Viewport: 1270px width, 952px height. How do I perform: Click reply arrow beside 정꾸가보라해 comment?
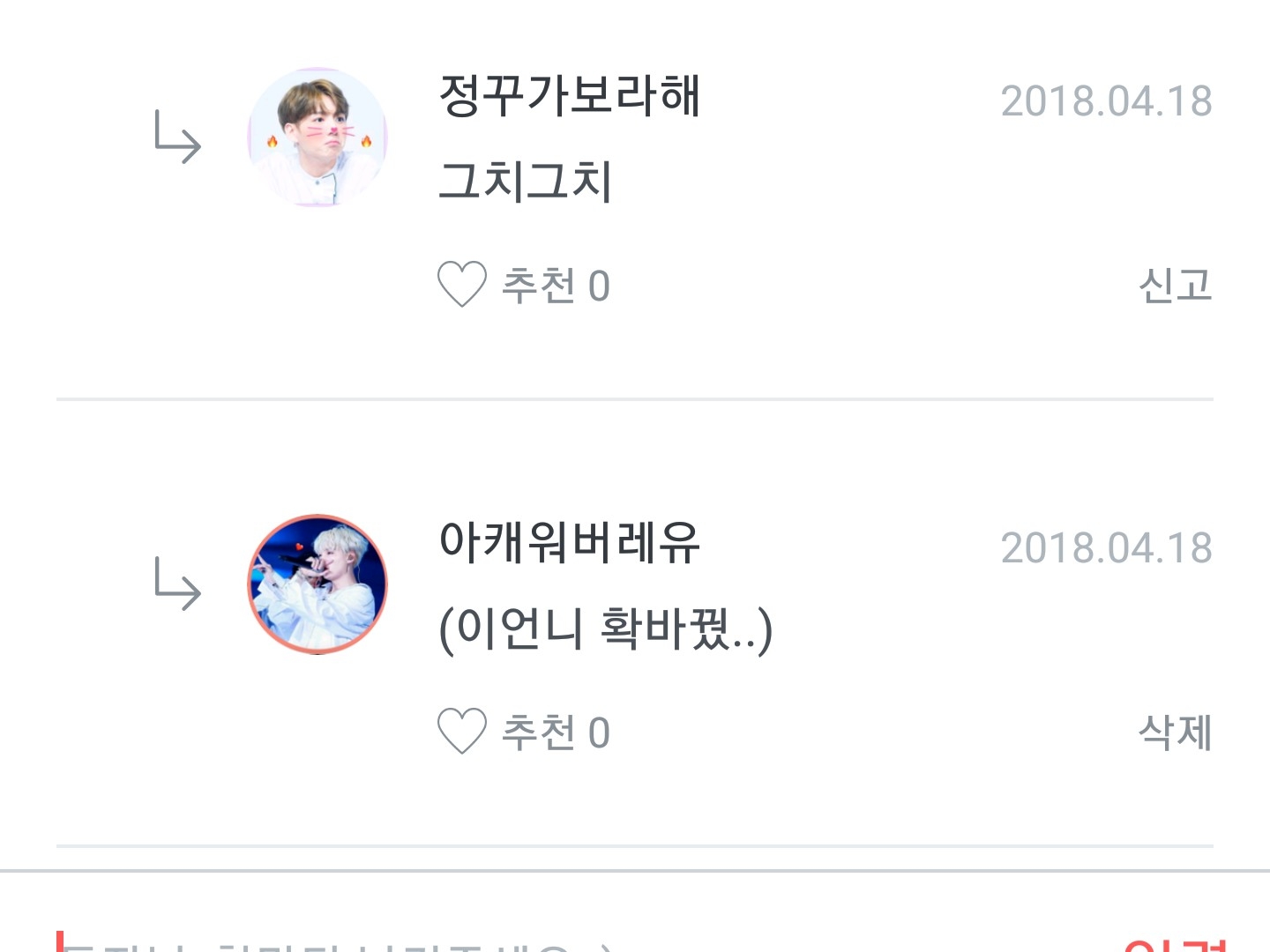178,138
